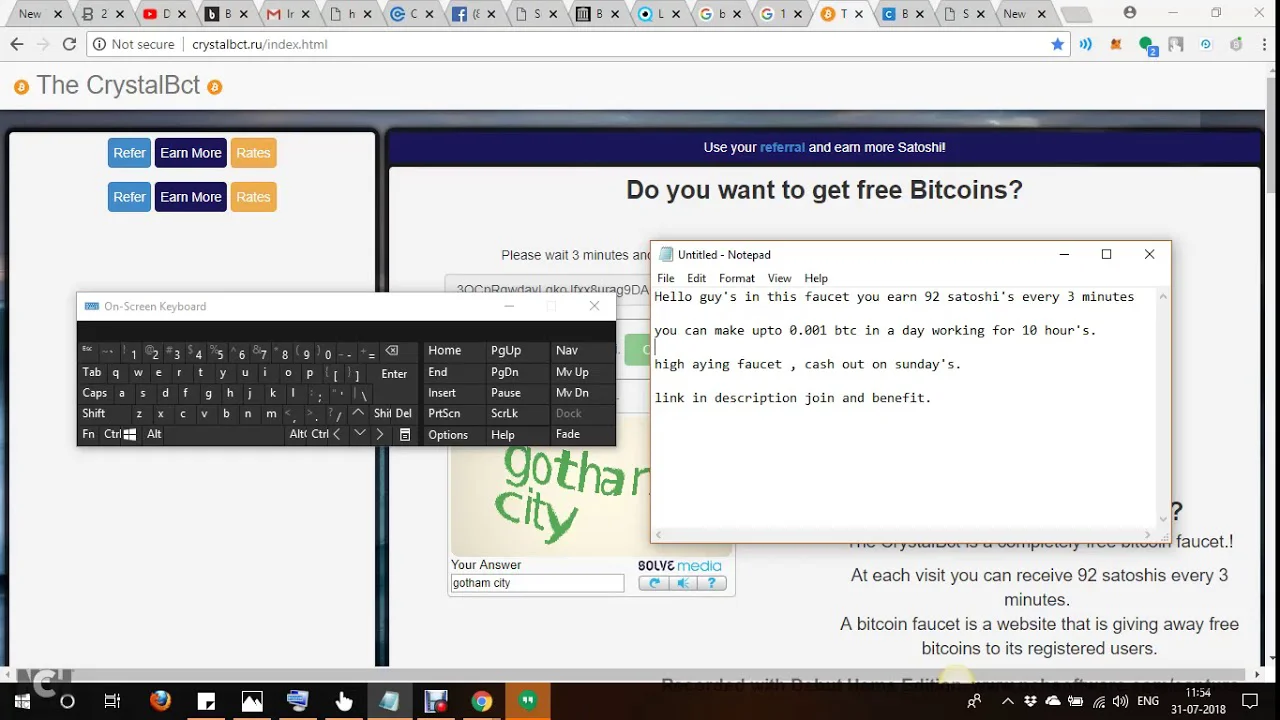Toggle Insert on On-Screen Keyboard
1280x720 pixels.
tap(454, 393)
